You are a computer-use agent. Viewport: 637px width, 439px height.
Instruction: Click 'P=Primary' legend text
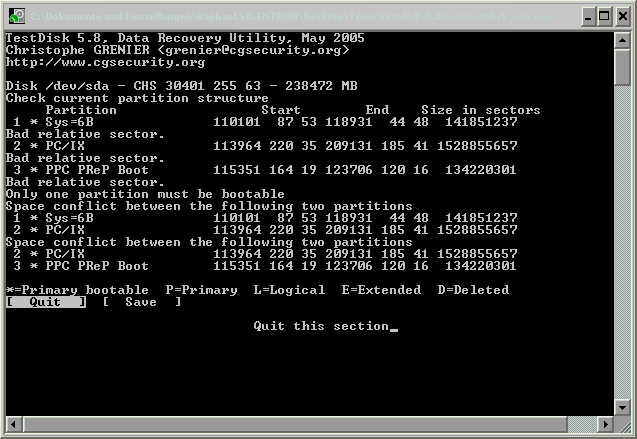pos(202,290)
